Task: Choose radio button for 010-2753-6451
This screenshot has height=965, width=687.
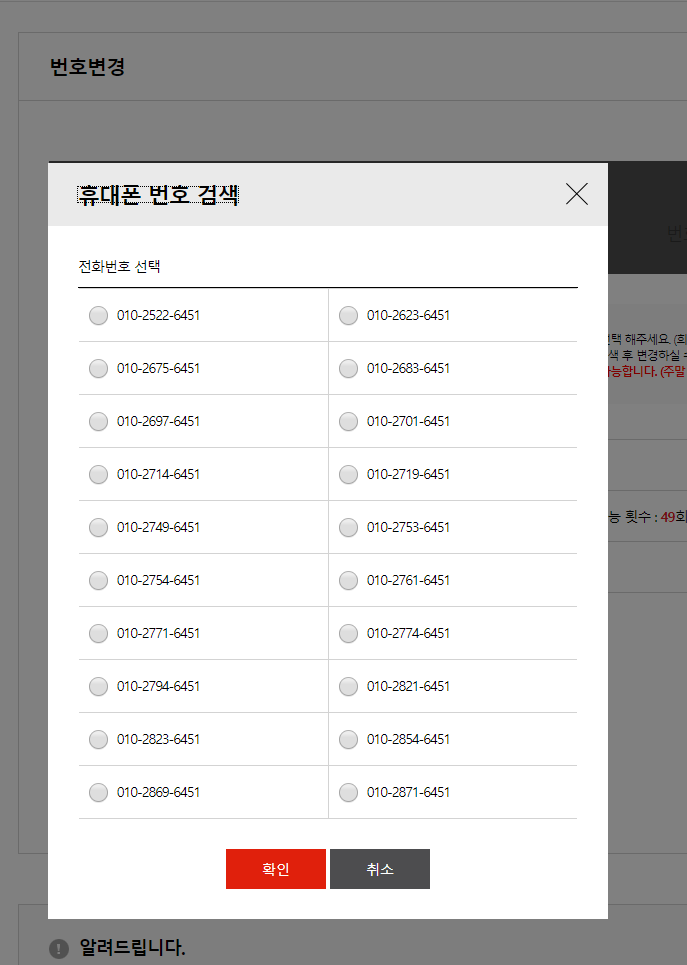Action: [x=348, y=528]
